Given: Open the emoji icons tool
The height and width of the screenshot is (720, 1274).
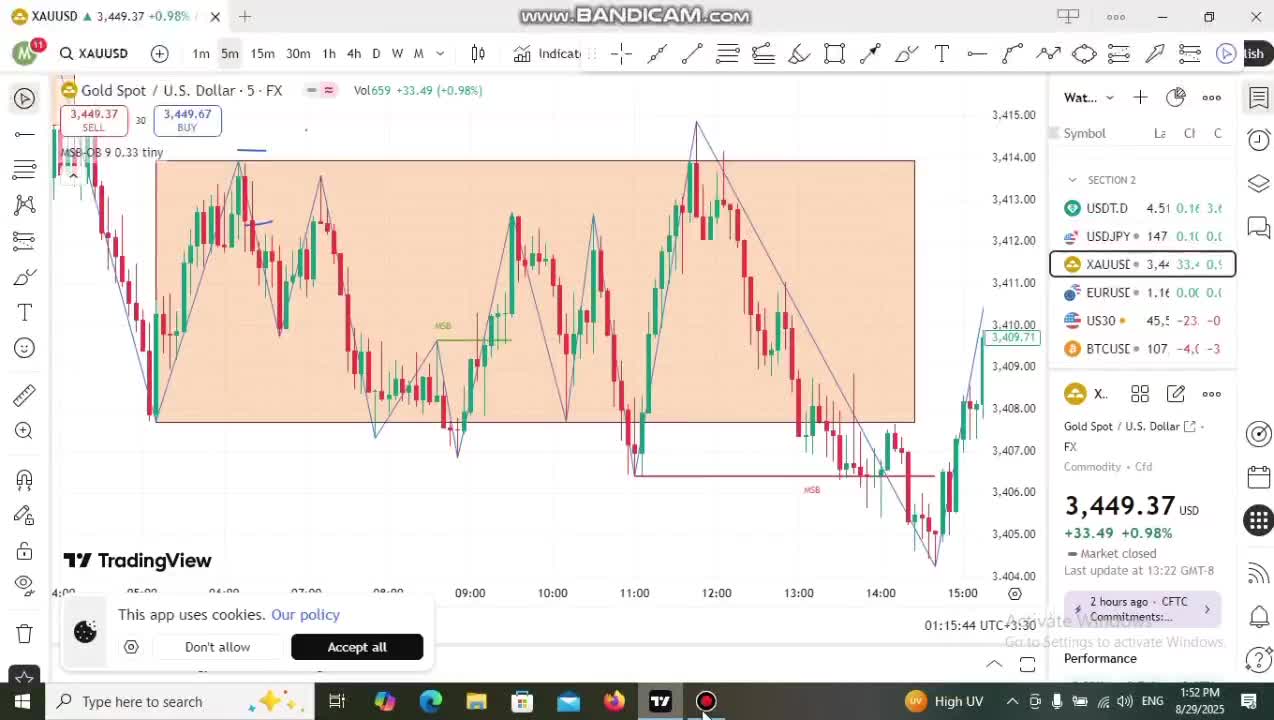Looking at the screenshot, I should [x=25, y=348].
